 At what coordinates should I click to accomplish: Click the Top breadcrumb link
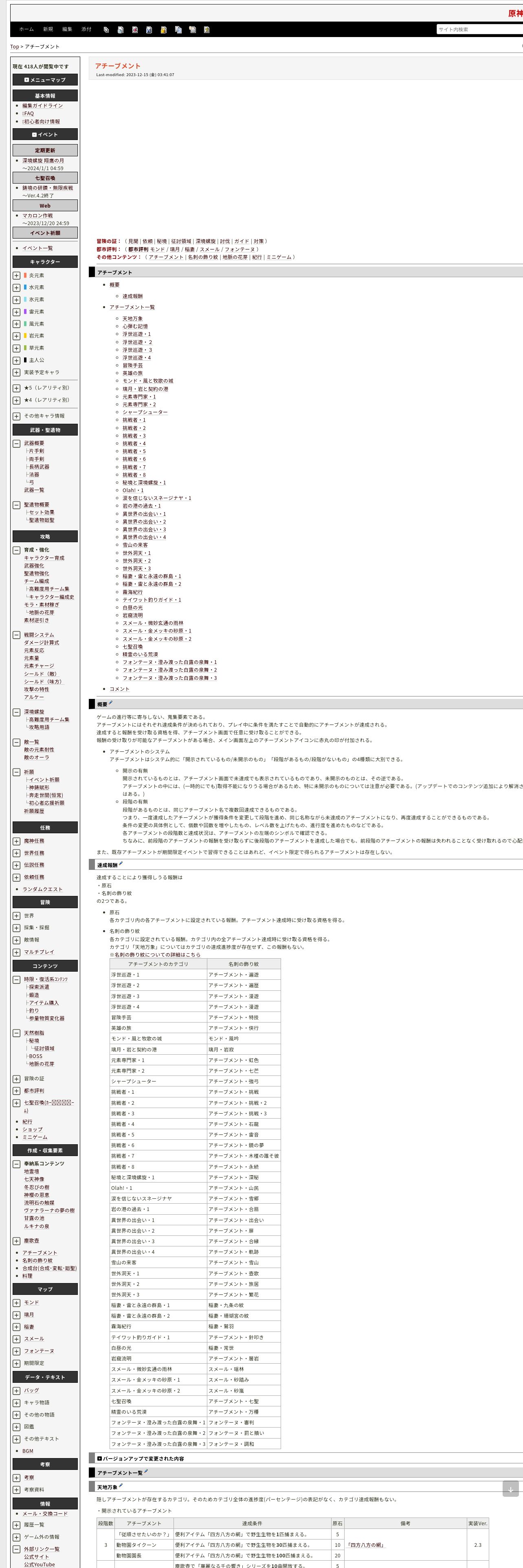pyautogui.click(x=14, y=47)
